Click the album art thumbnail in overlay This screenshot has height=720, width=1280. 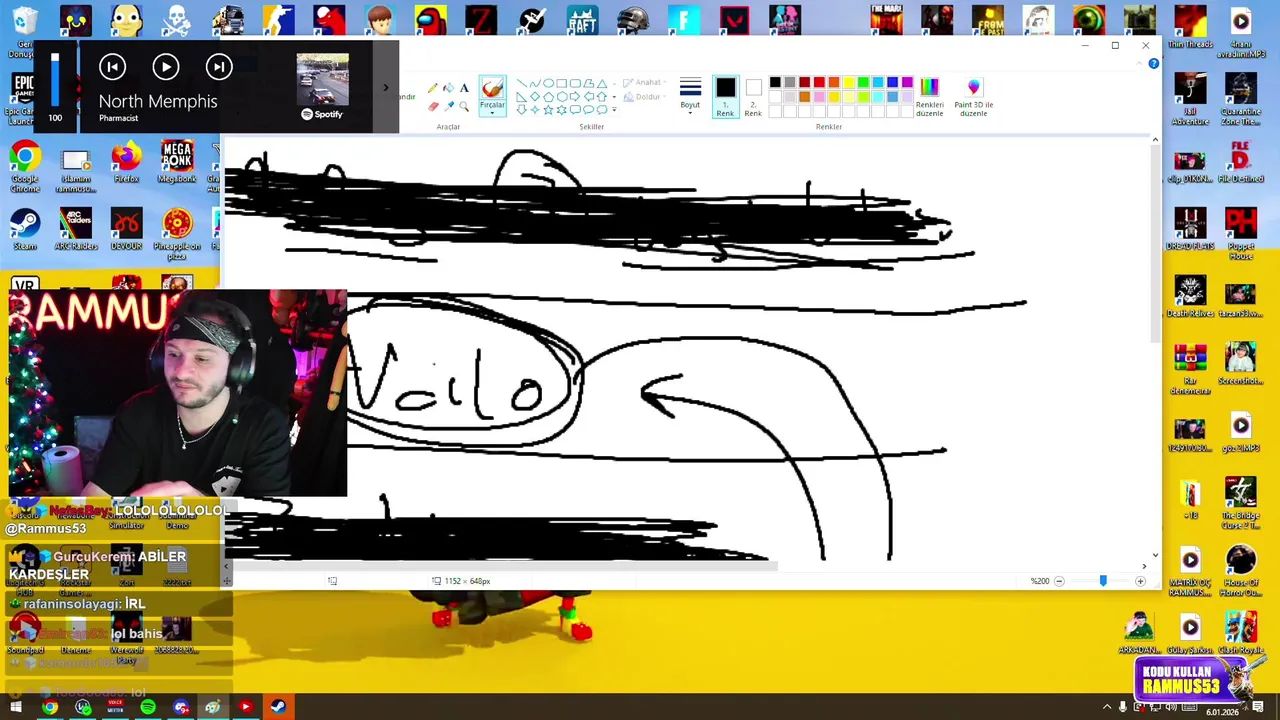(322, 80)
